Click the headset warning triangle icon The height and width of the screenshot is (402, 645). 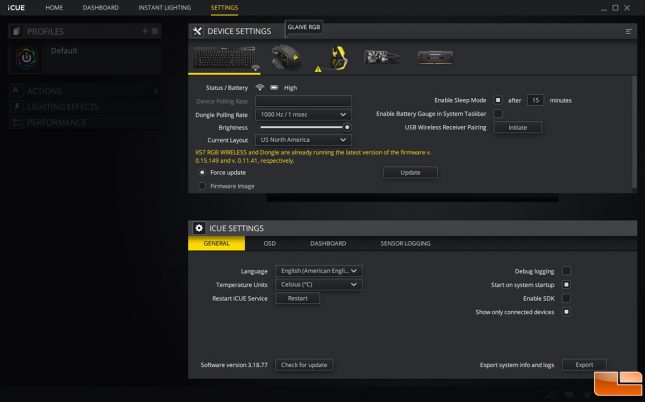pos(318,69)
